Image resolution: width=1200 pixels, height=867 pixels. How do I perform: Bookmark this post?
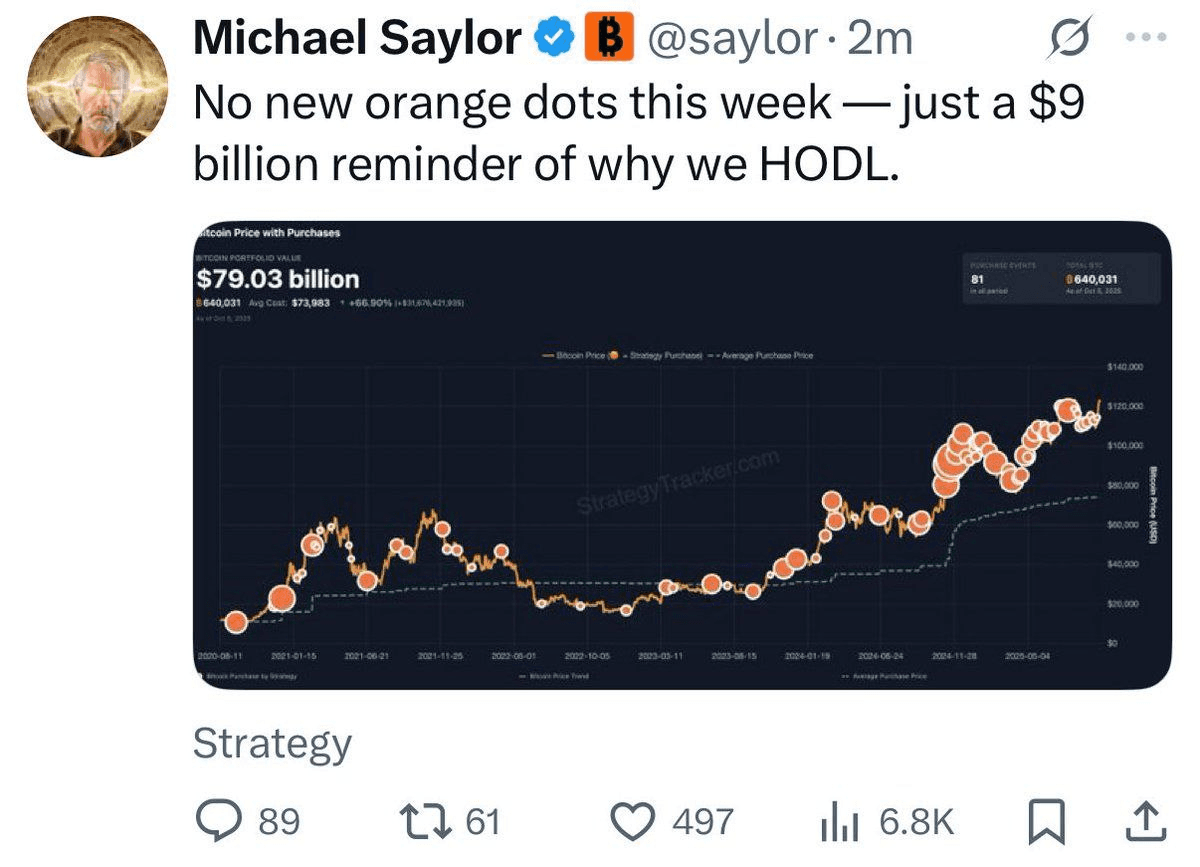click(x=1045, y=821)
